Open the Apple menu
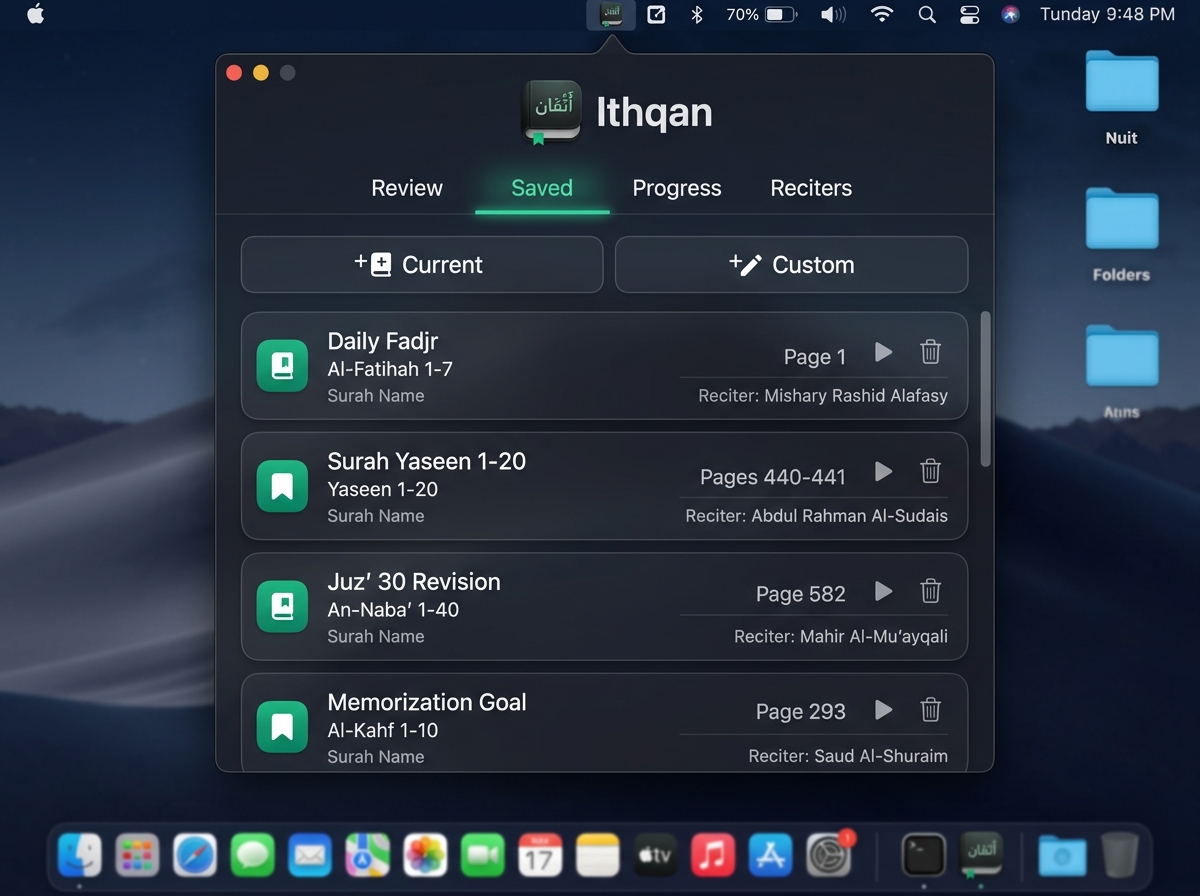The image size is (1200, 896). pyautogui.click(x=35, y=14)
